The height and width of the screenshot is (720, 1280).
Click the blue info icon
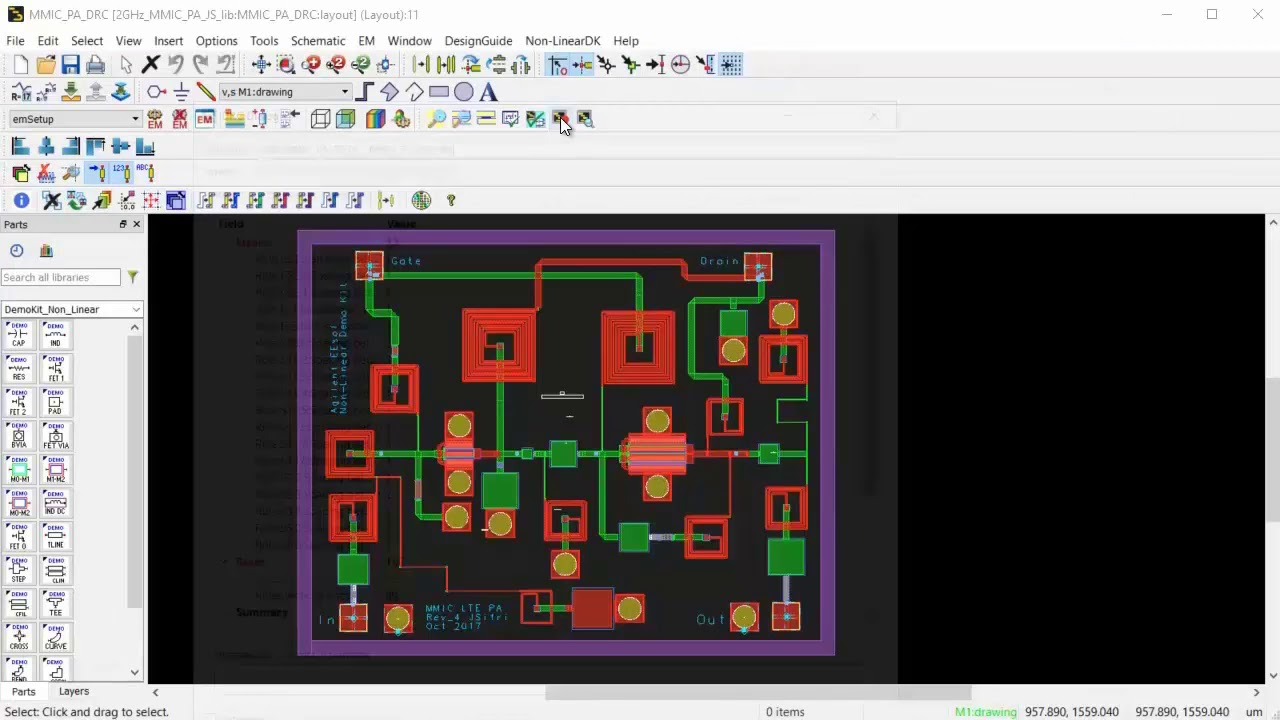click(x=21, y=200)
